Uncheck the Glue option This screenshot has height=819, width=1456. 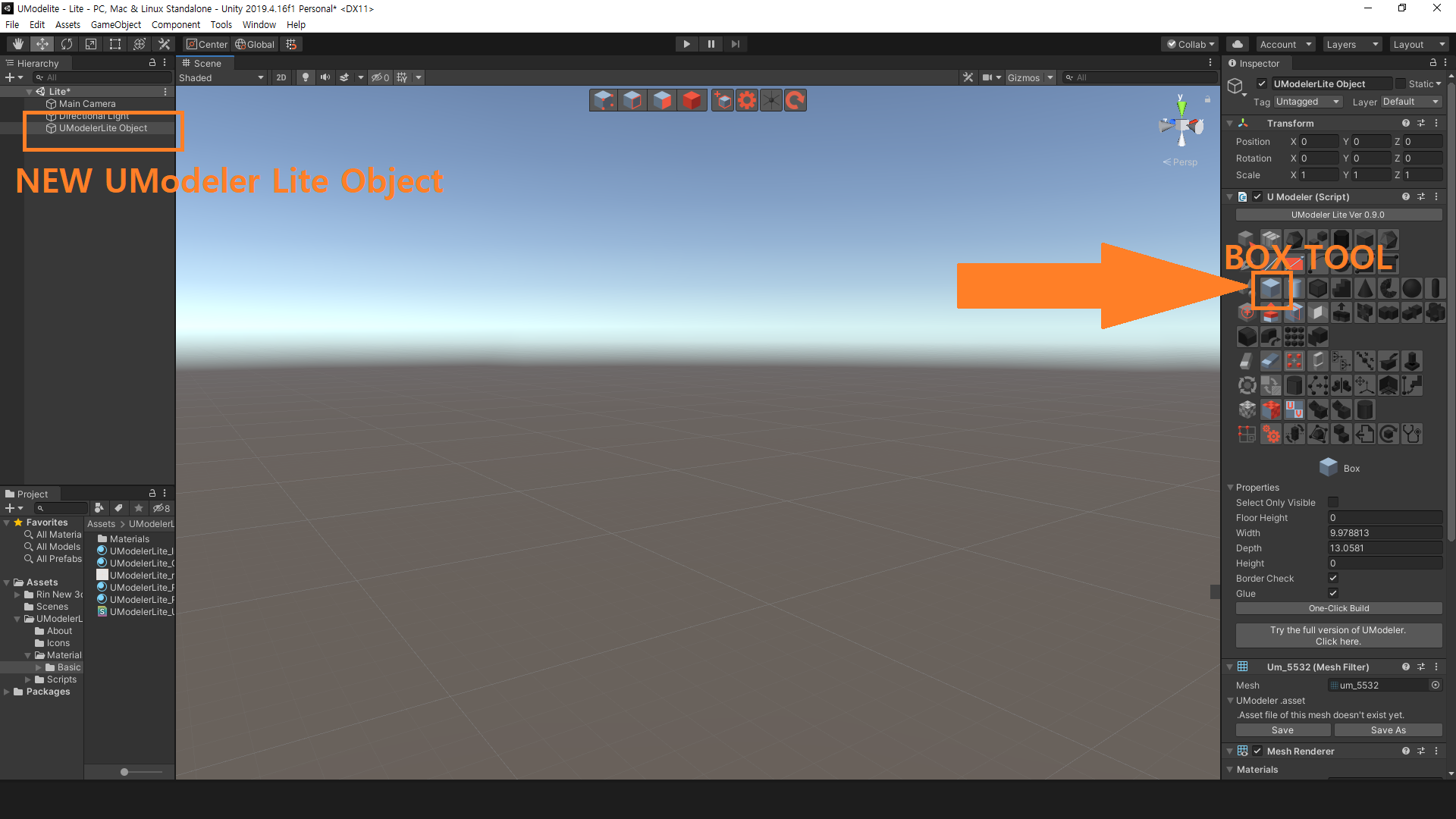[1333, 593]
